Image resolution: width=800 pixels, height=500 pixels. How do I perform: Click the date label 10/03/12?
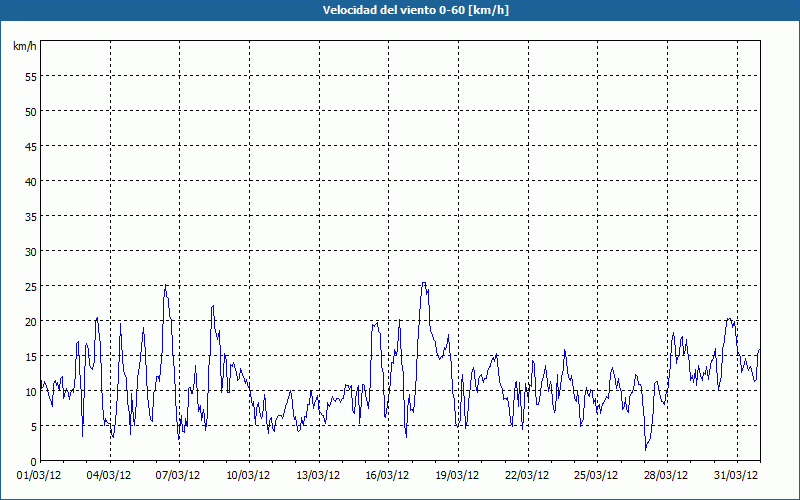pos(248,475)
